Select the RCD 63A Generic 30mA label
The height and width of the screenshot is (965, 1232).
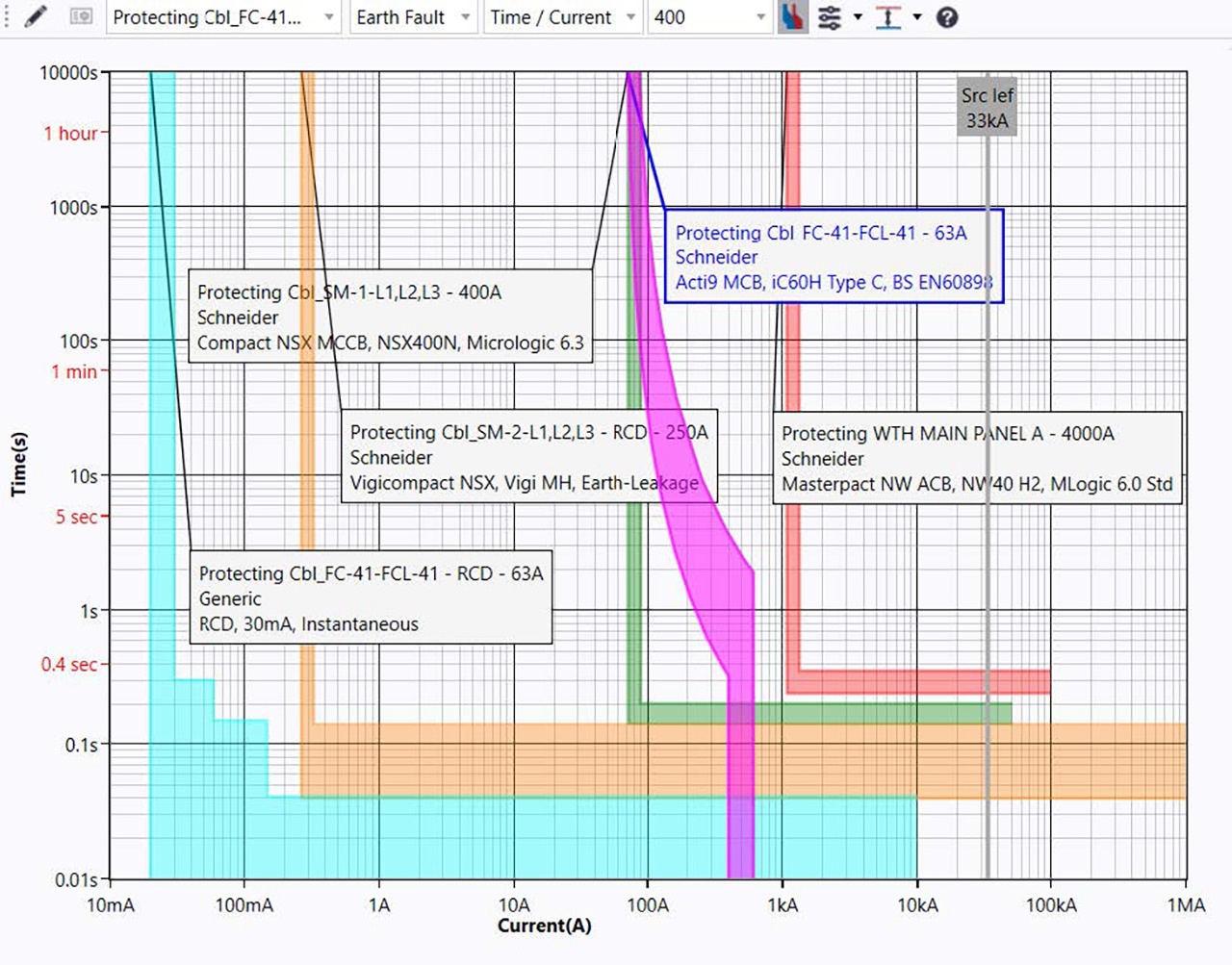click(371, 597)
